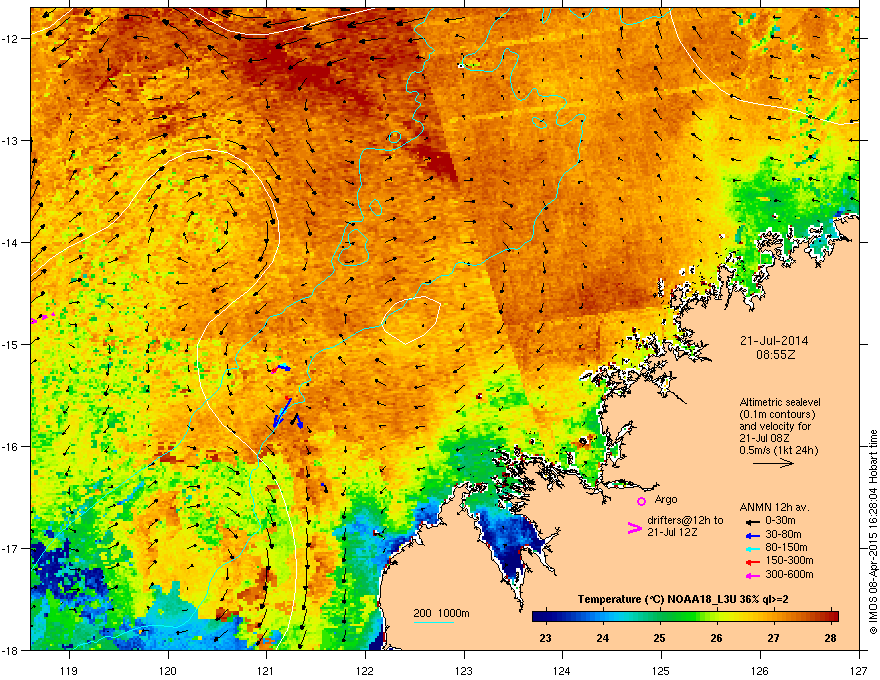Image resolution: width=880 pixels, height=680 pixels.
Task: Click the latitude axis label '-16'
Action: 11,447
